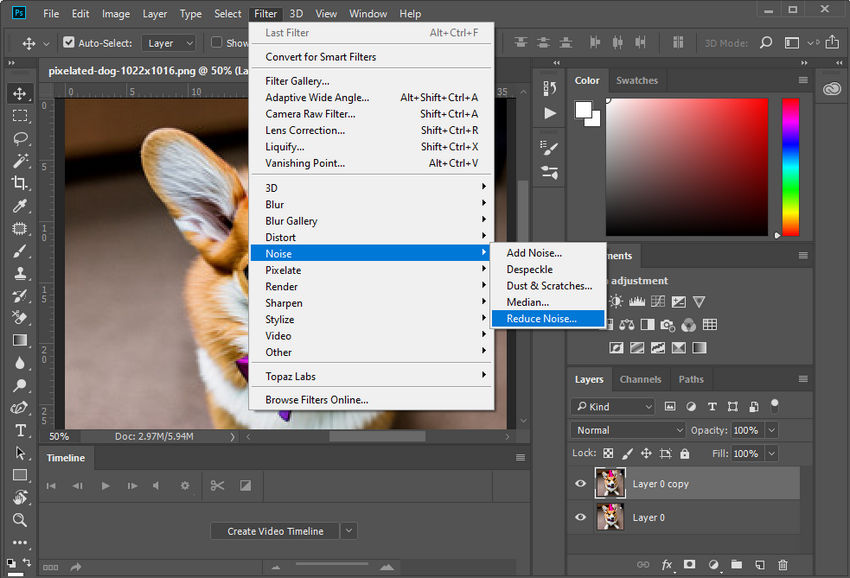Click the layer style fx icon
This screenshot has width=850, height=578.
[667, 564]
